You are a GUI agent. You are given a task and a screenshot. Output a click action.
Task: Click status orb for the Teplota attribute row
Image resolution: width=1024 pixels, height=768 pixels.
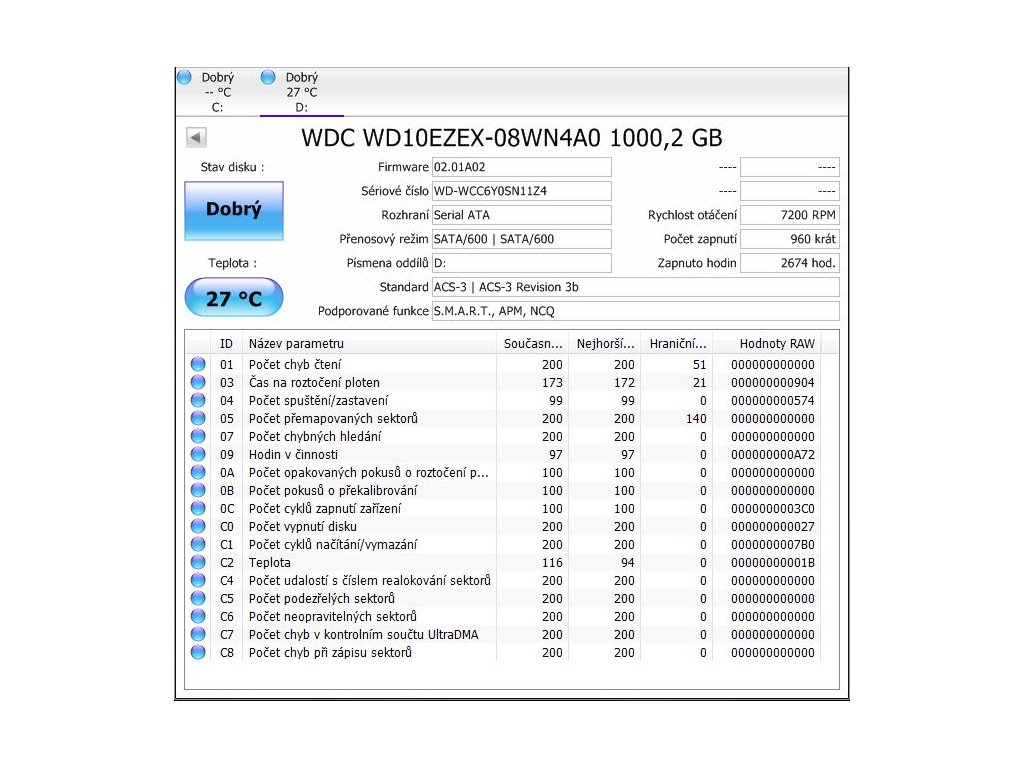tap(198, 562)
